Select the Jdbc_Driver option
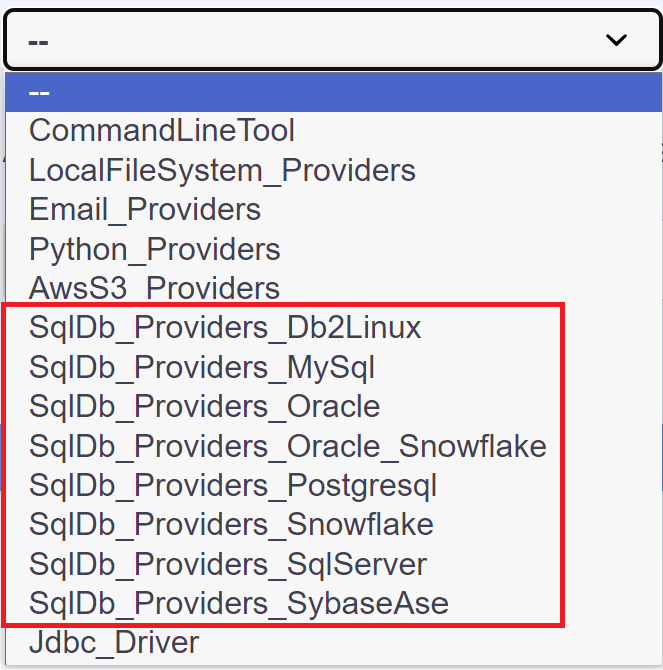 click(114, 643)
